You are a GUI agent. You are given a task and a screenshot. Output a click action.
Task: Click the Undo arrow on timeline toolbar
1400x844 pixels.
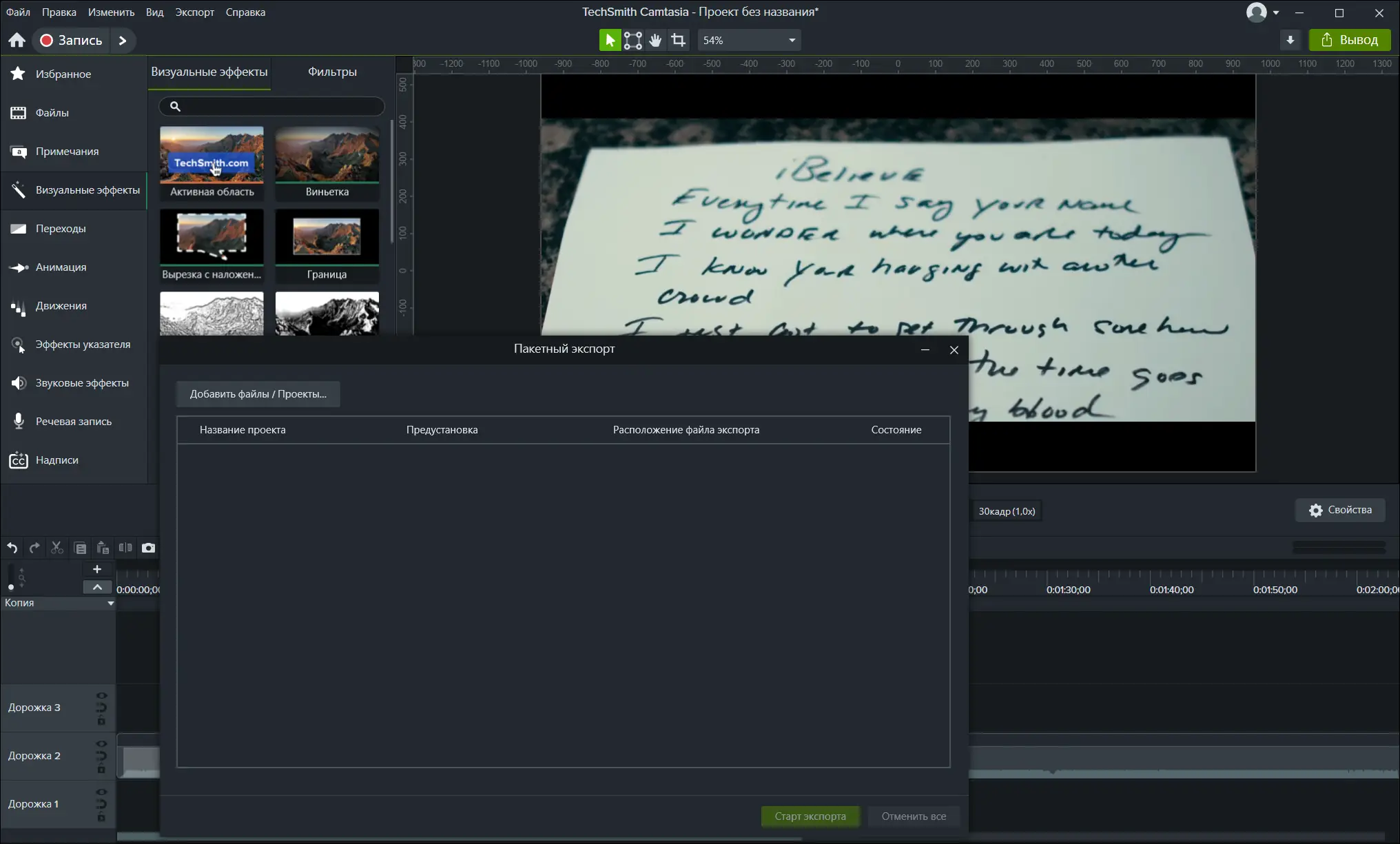(x=12, y=548)
